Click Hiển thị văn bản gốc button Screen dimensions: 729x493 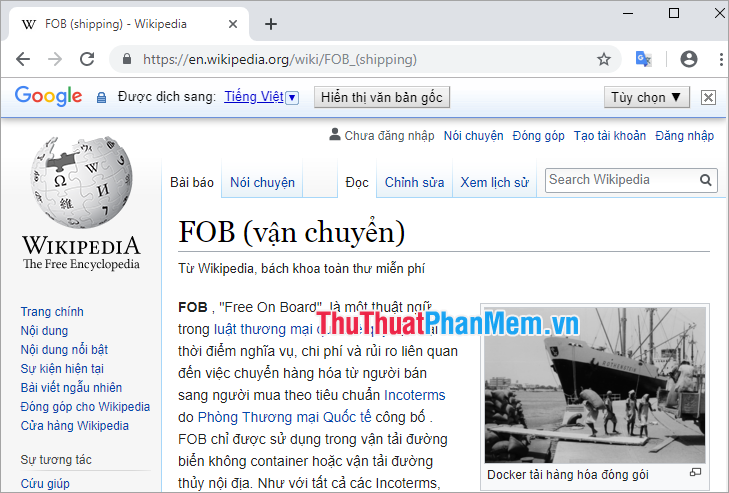click(x=382, y=97)
